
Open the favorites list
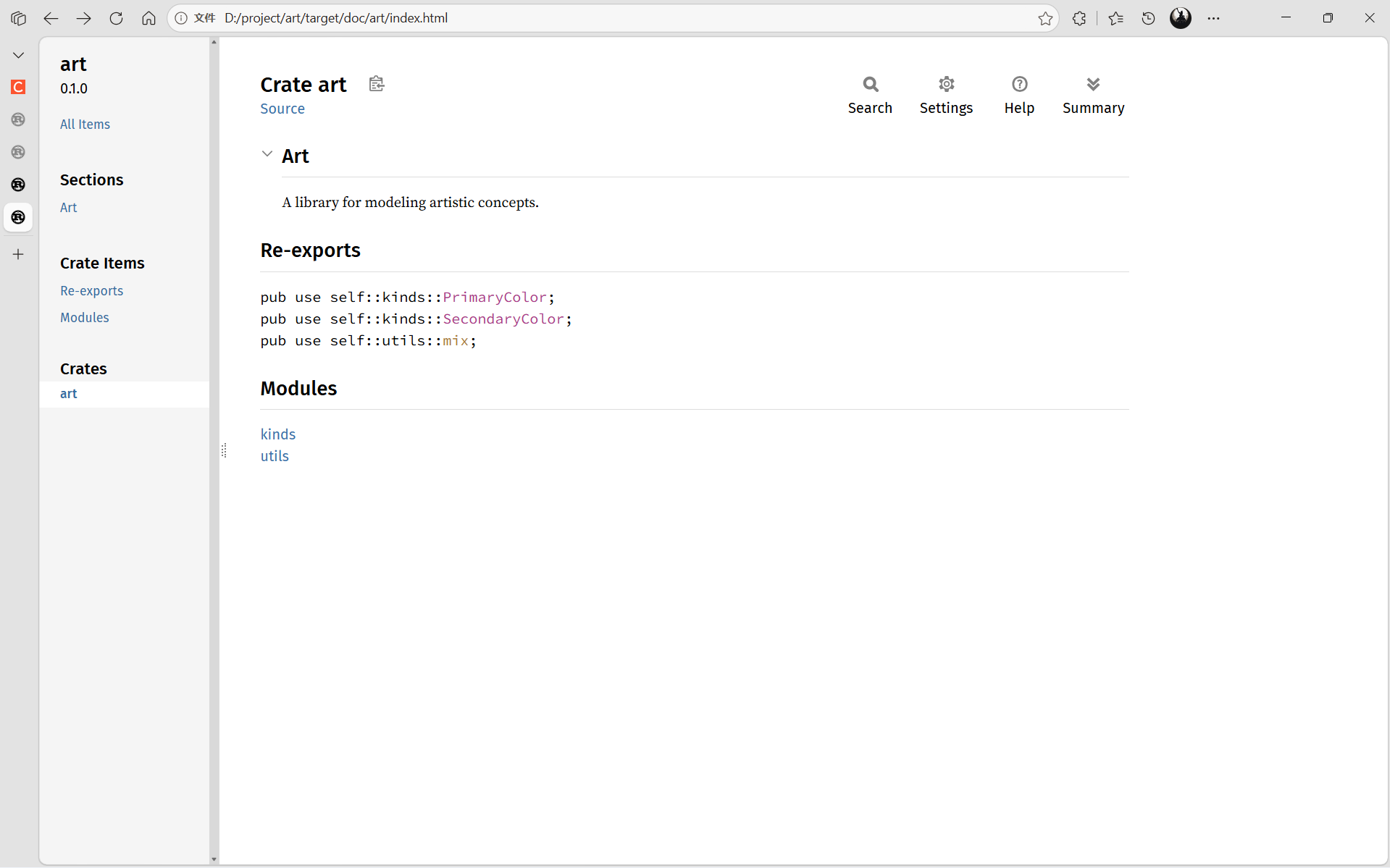click(x=1115, y=18)
